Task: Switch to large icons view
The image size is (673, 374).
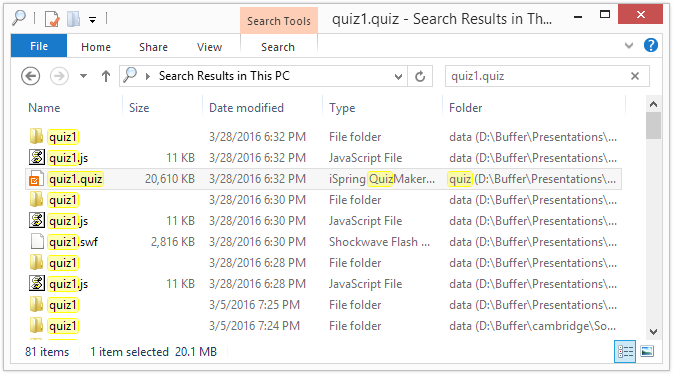Action: coord(647,351)
